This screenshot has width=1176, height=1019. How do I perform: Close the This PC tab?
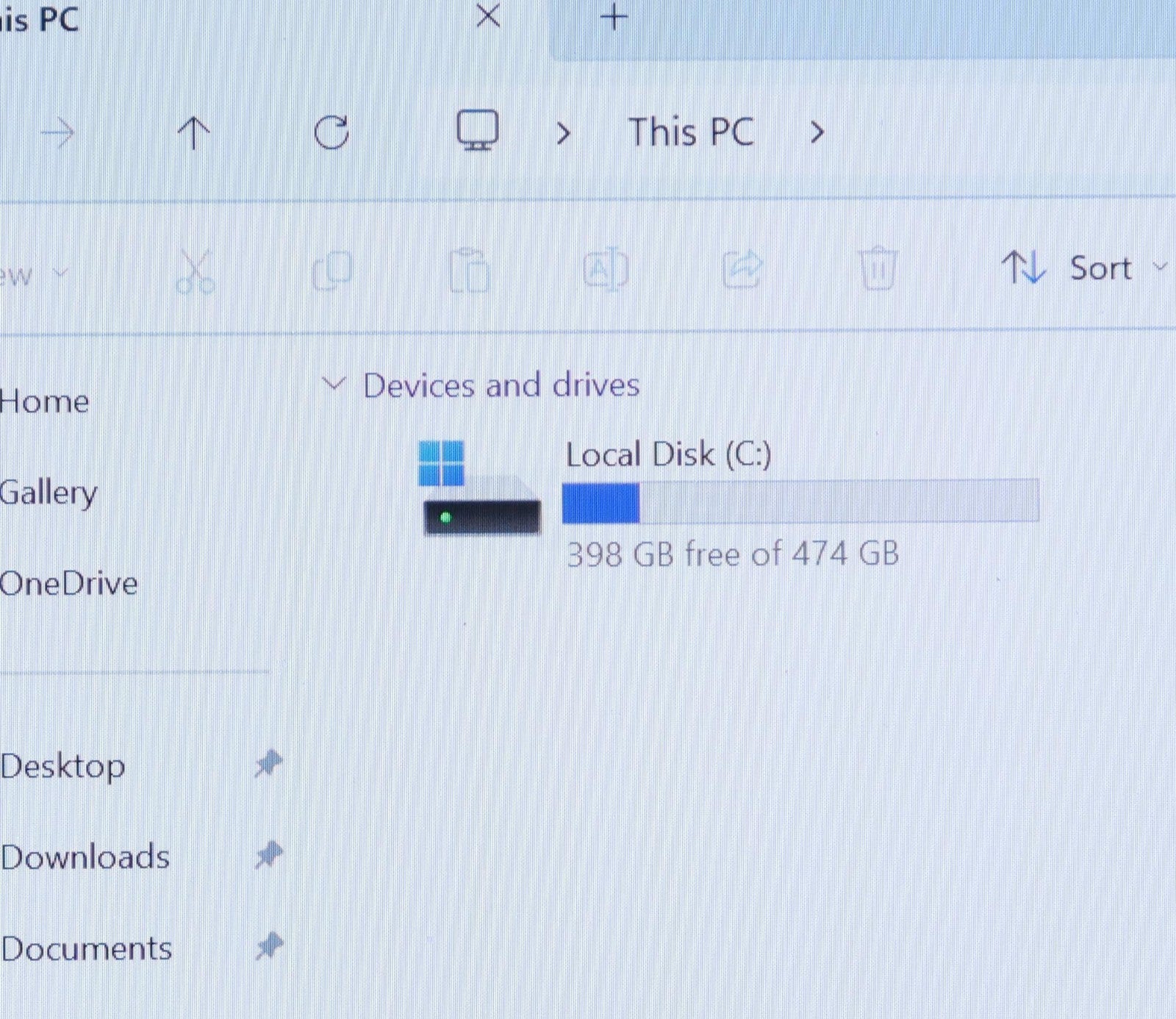pos(488,15)
